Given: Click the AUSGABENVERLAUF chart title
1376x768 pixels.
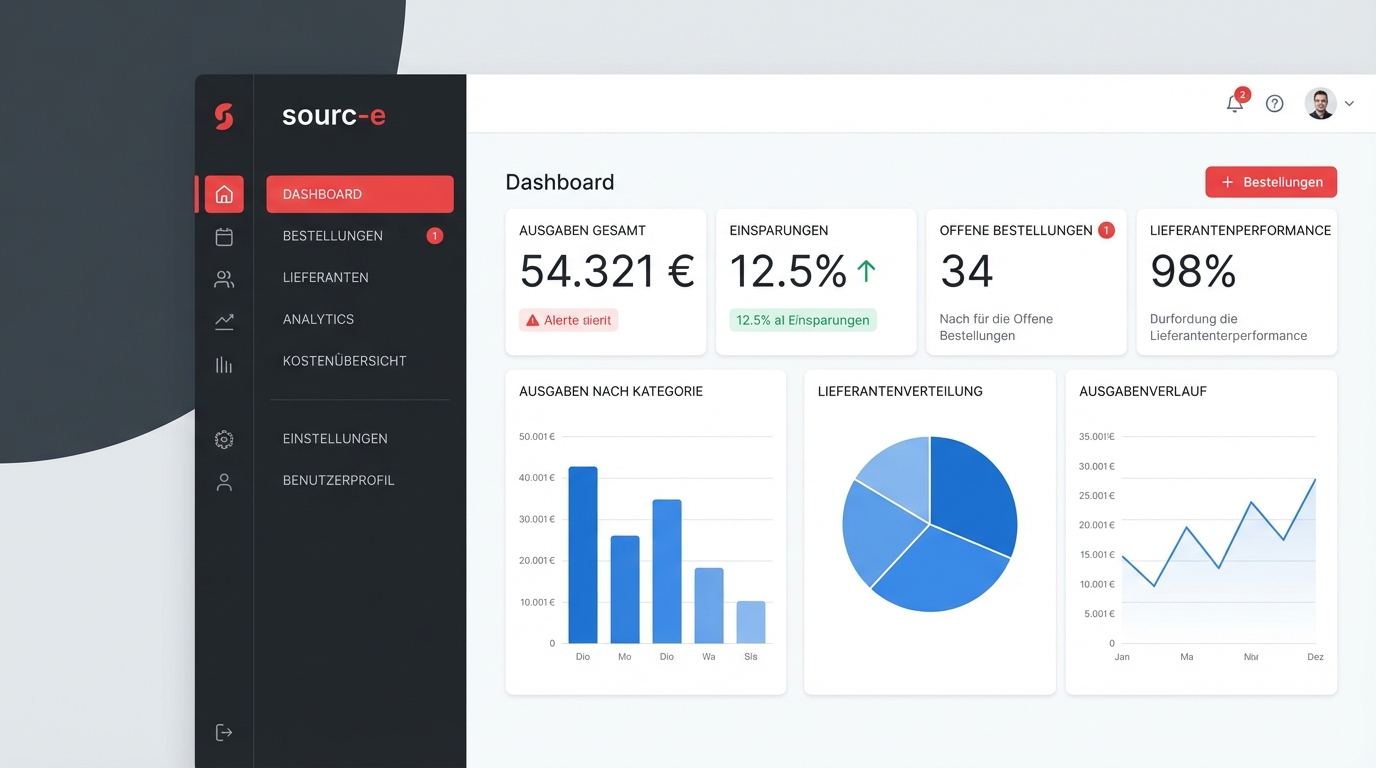Looking at the screenshot, I should click(x=1143, y=392).
